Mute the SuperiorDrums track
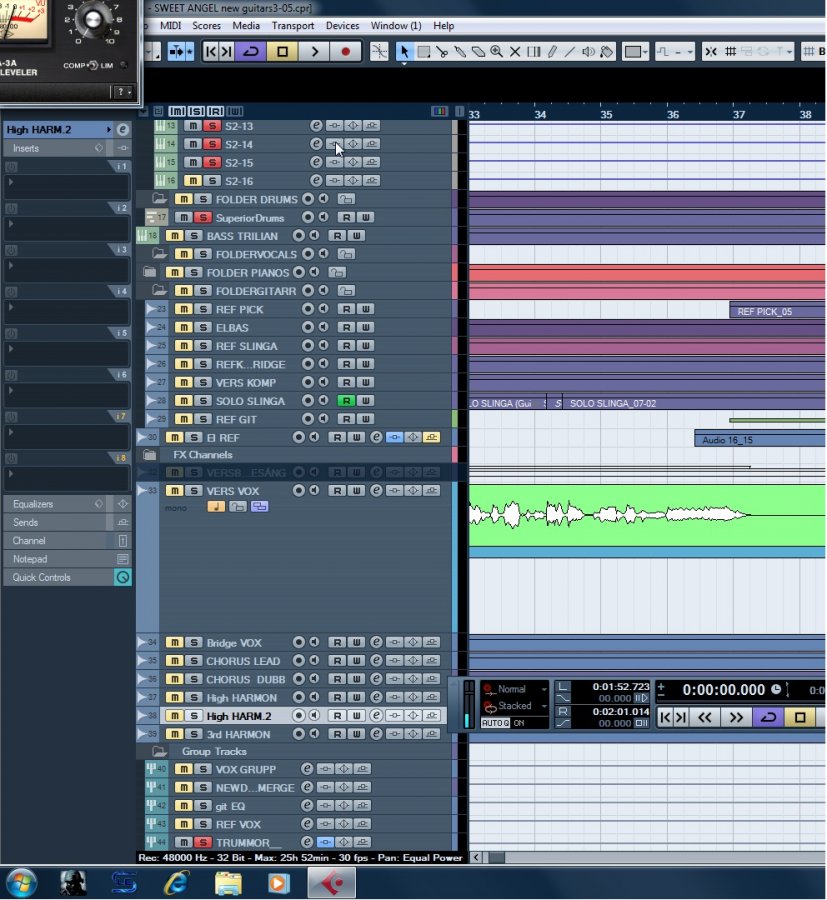The height and width of the screenshot is (900, 827). pos(184,218)
